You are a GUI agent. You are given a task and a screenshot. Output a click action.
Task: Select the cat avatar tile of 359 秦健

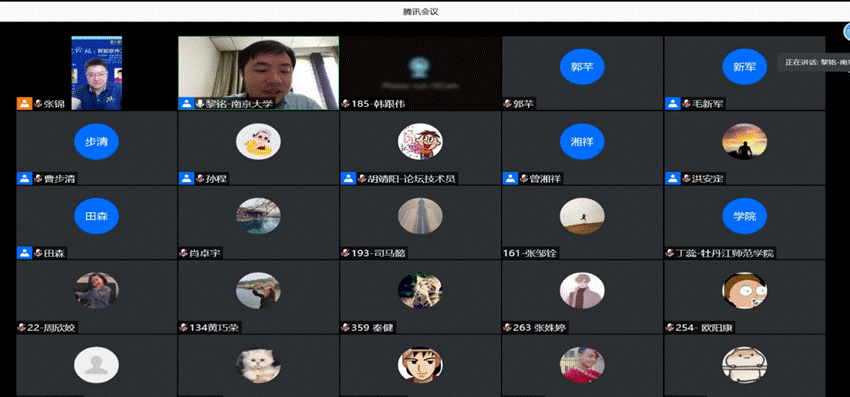[x=420, y=290]
